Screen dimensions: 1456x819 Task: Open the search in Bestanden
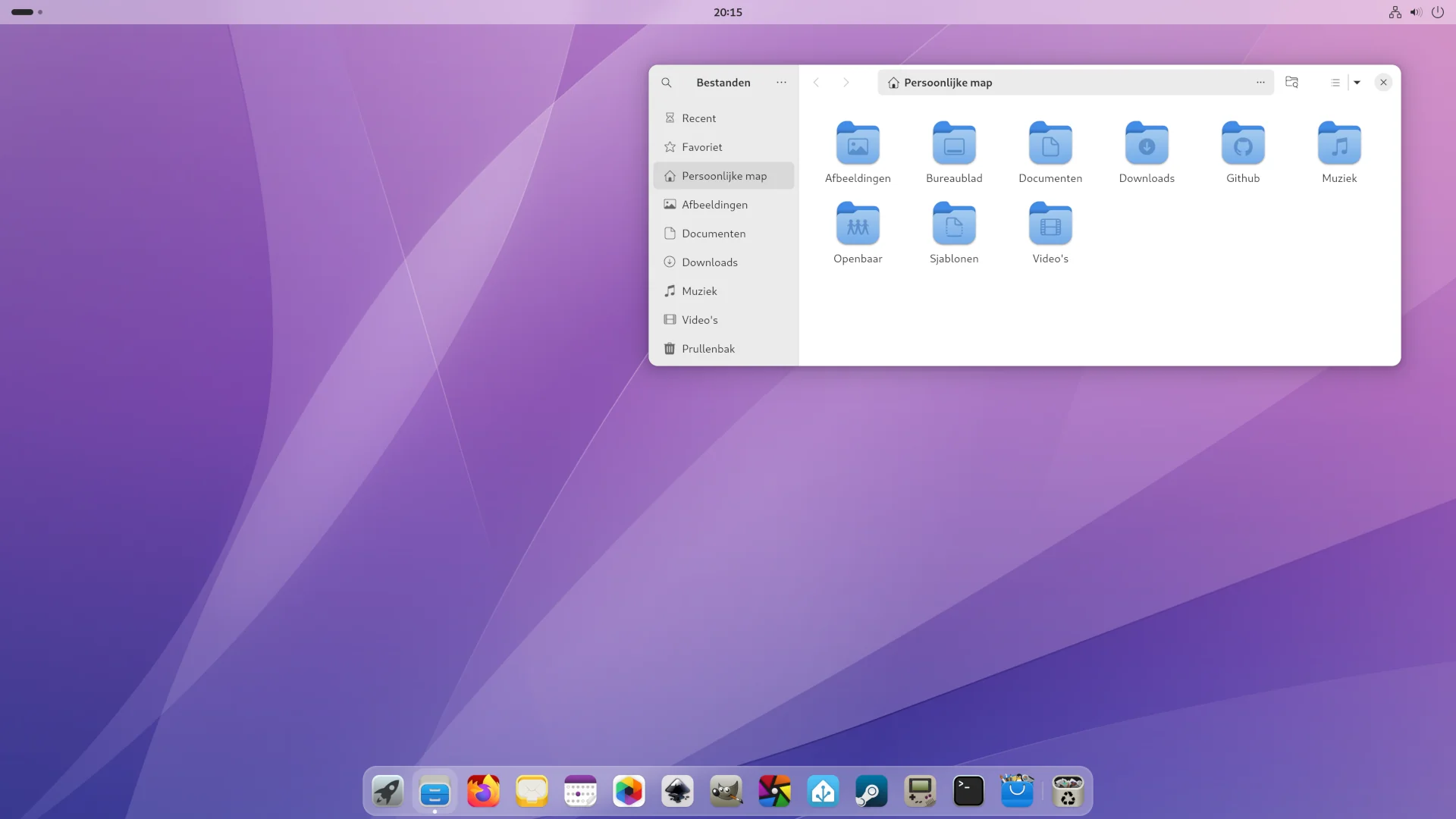pos(666,83)
